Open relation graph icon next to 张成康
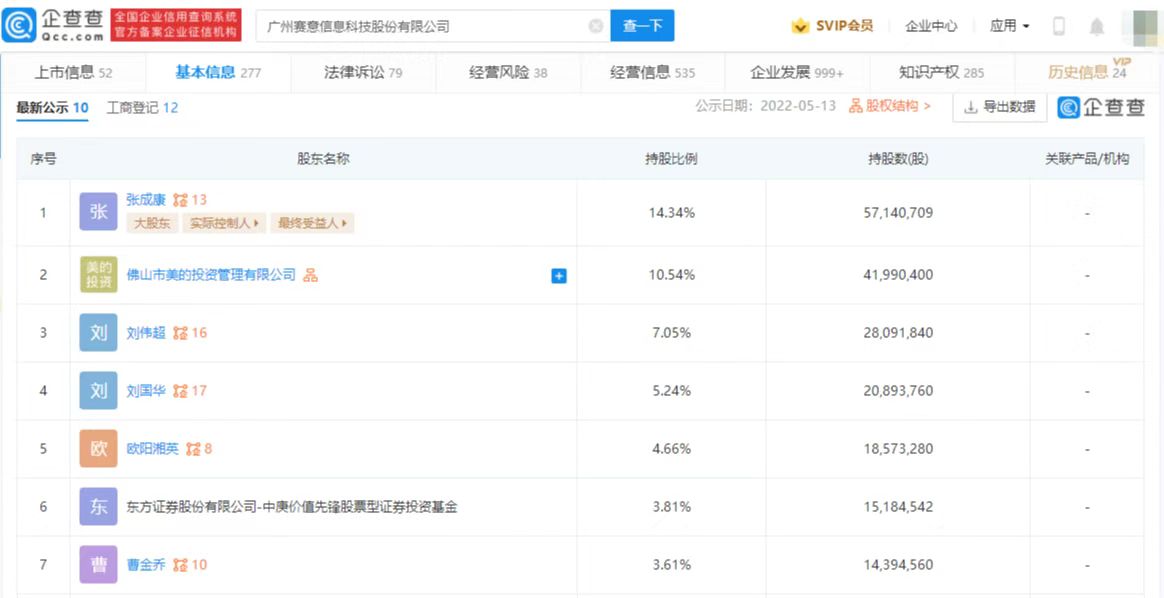Image resolution: width=1164 pixels, height=598 pixels. coord(180,200)
